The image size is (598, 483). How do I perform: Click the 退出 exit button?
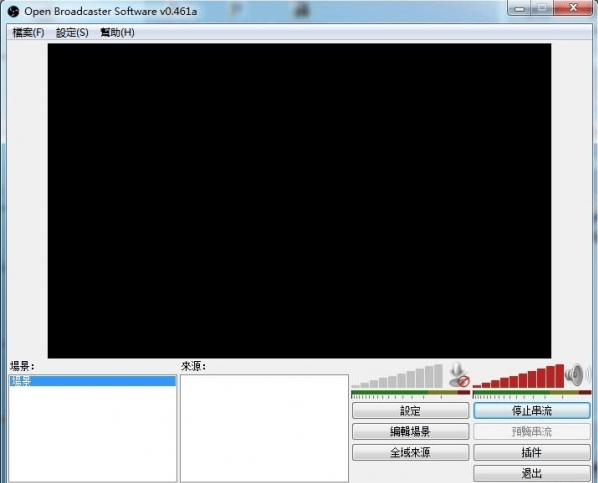[532, 473]
